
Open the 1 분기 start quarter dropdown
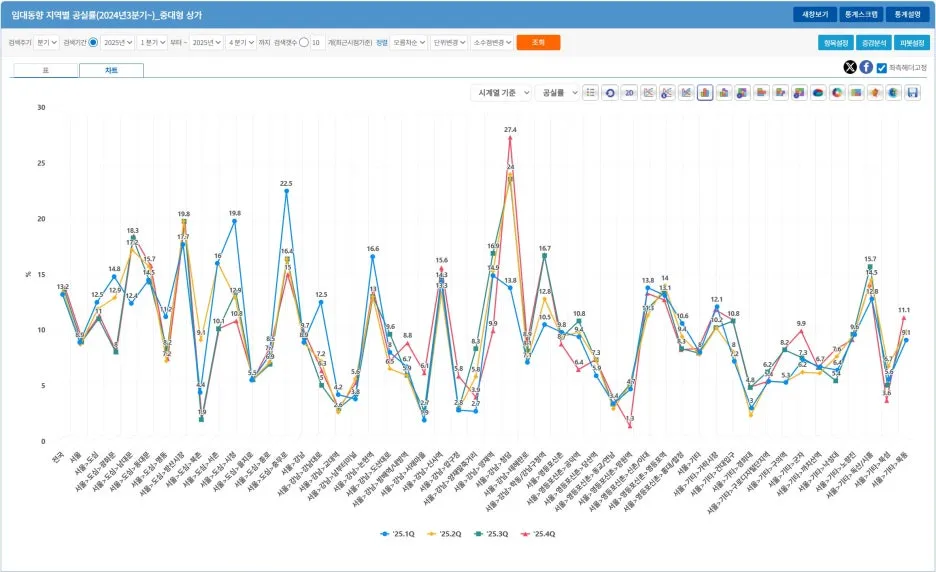pos(152,42)
